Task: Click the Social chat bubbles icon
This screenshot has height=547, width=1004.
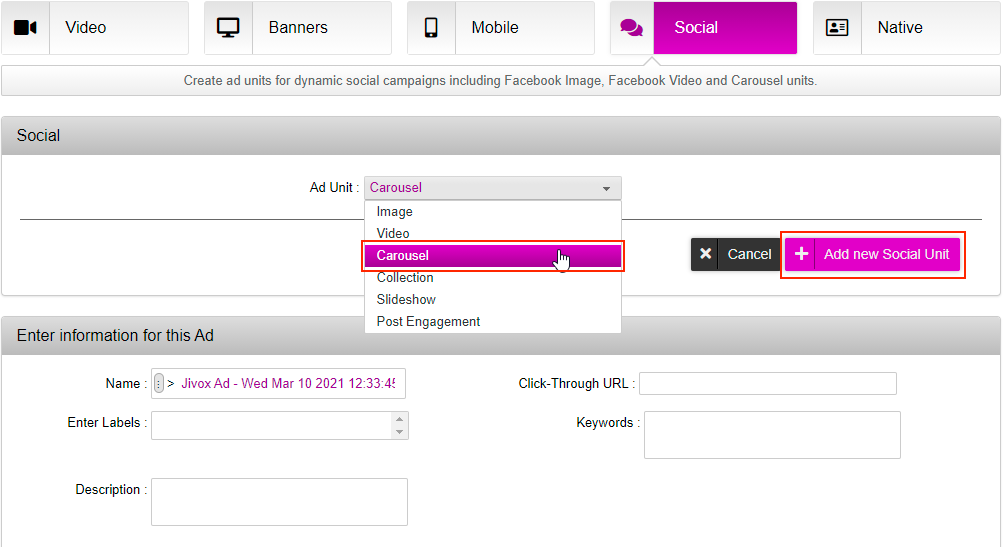Action: coord(631,28)
